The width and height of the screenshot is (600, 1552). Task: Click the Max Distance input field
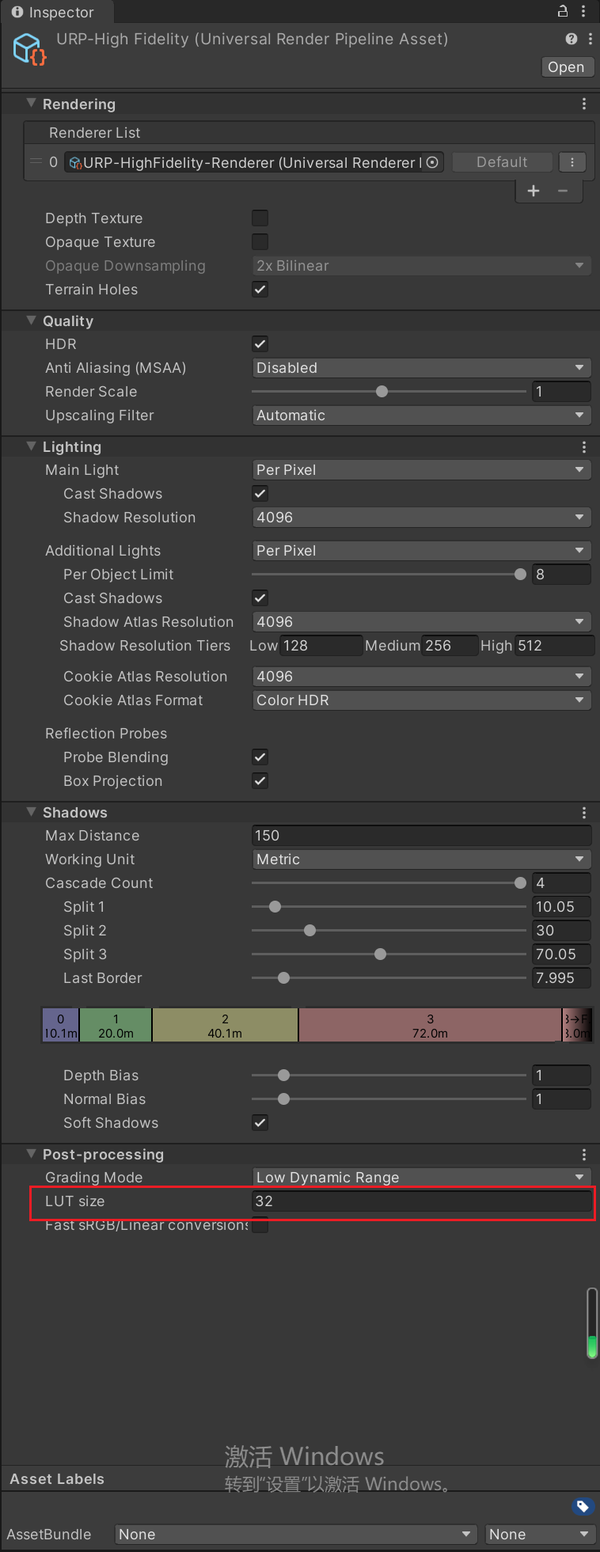tap(420, 836)
